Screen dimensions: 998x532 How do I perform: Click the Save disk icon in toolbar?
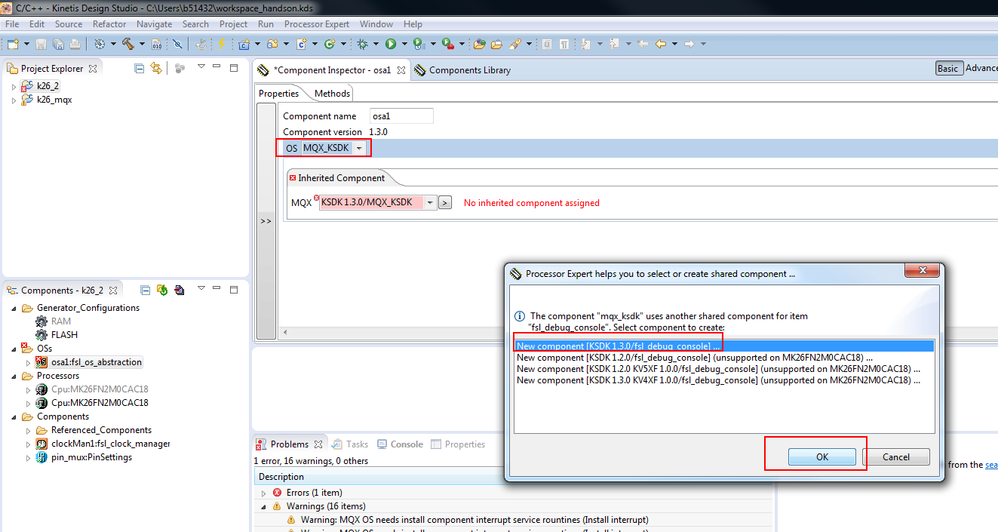[x=41, y=44]
